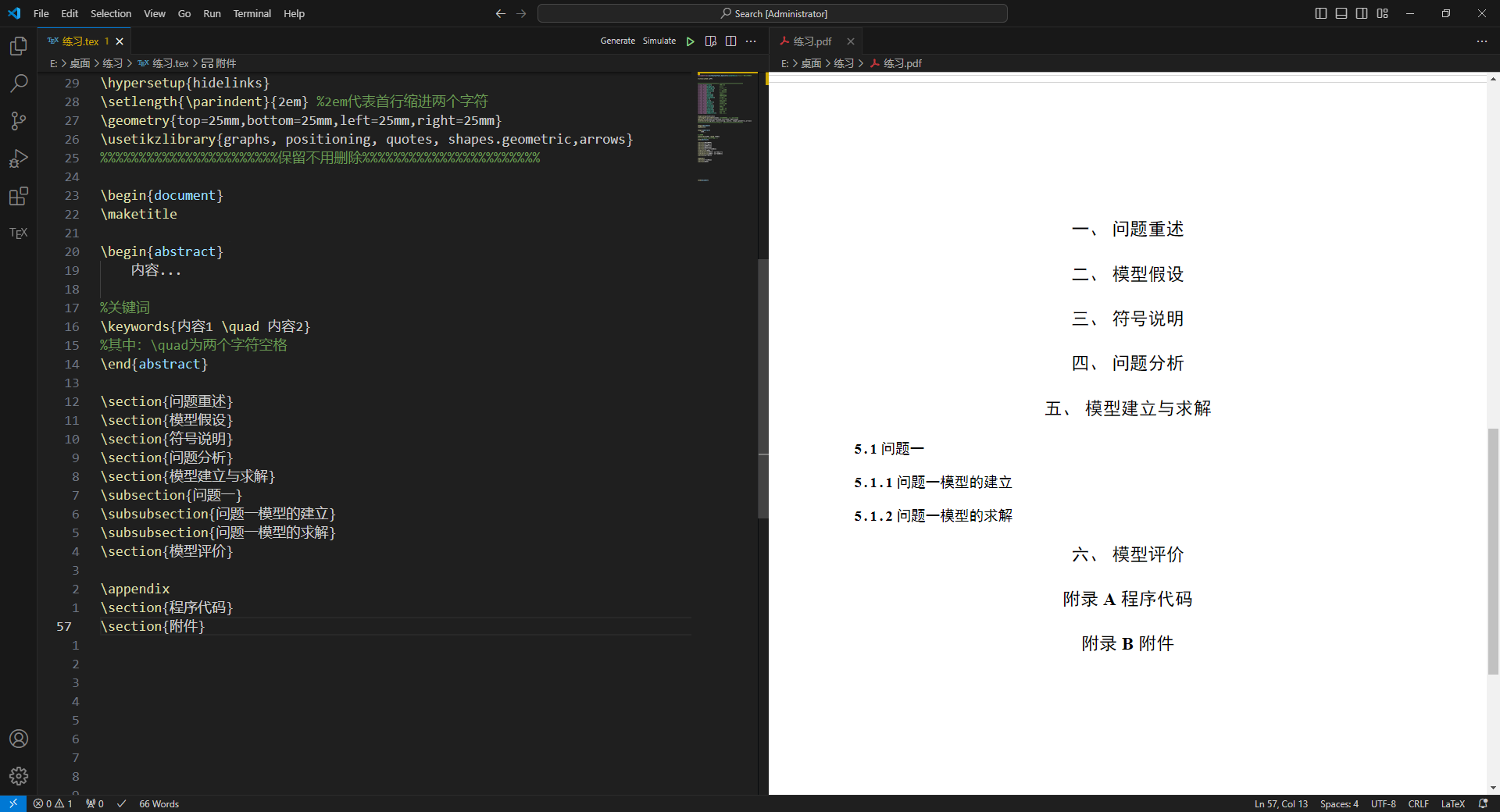
Task: Toggle the secondary side bar layout button
Action: pyautogui.click(x=1362, y=13)
